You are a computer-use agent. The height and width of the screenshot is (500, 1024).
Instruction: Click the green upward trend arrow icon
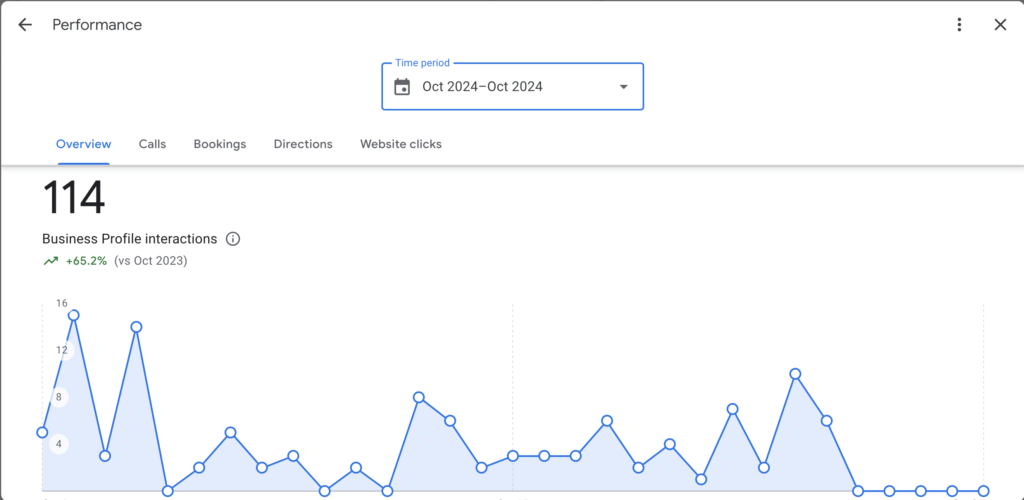[x=50, y=261]
